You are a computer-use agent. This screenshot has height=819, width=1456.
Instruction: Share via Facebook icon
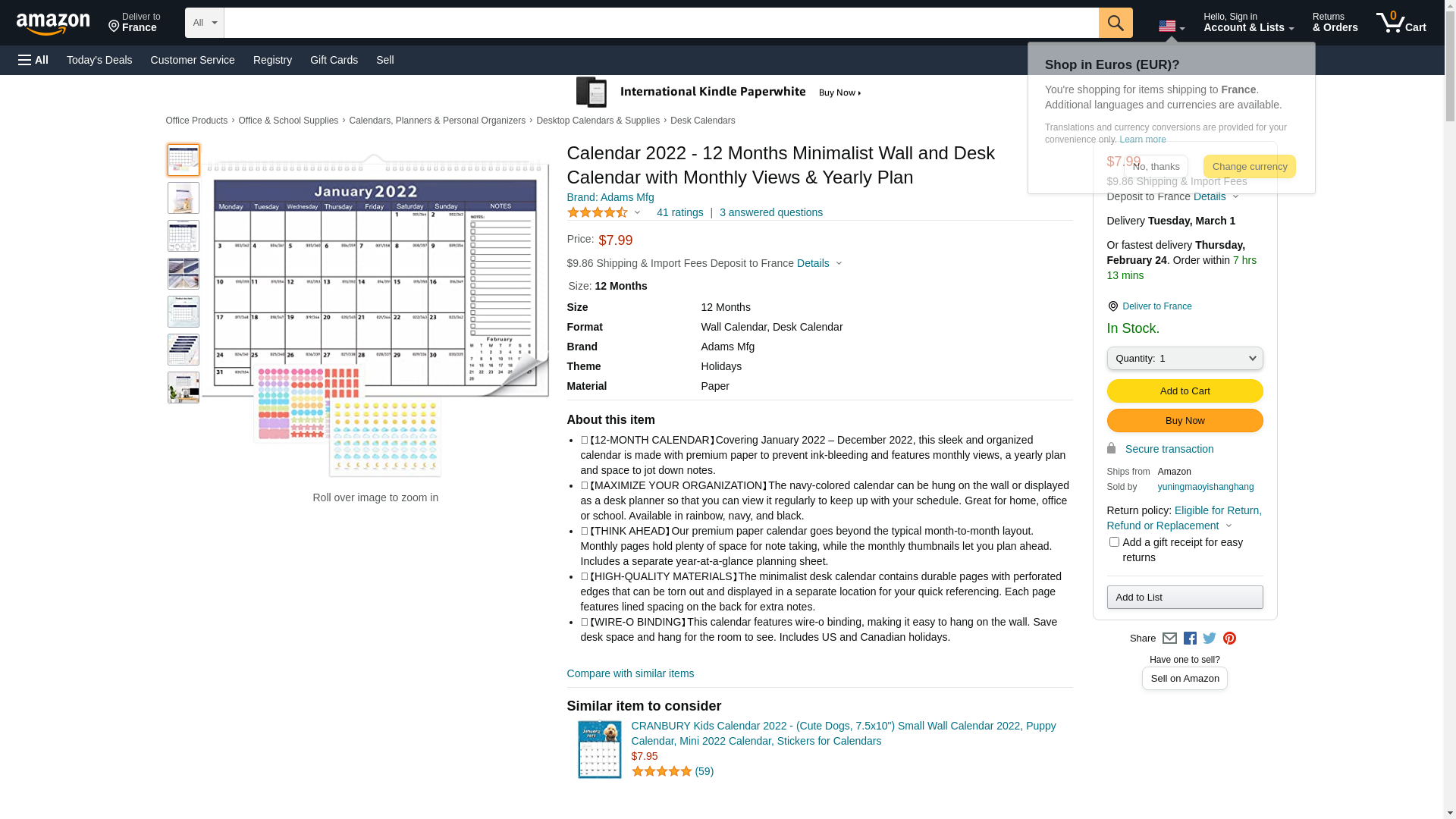tap(1189, 639)
